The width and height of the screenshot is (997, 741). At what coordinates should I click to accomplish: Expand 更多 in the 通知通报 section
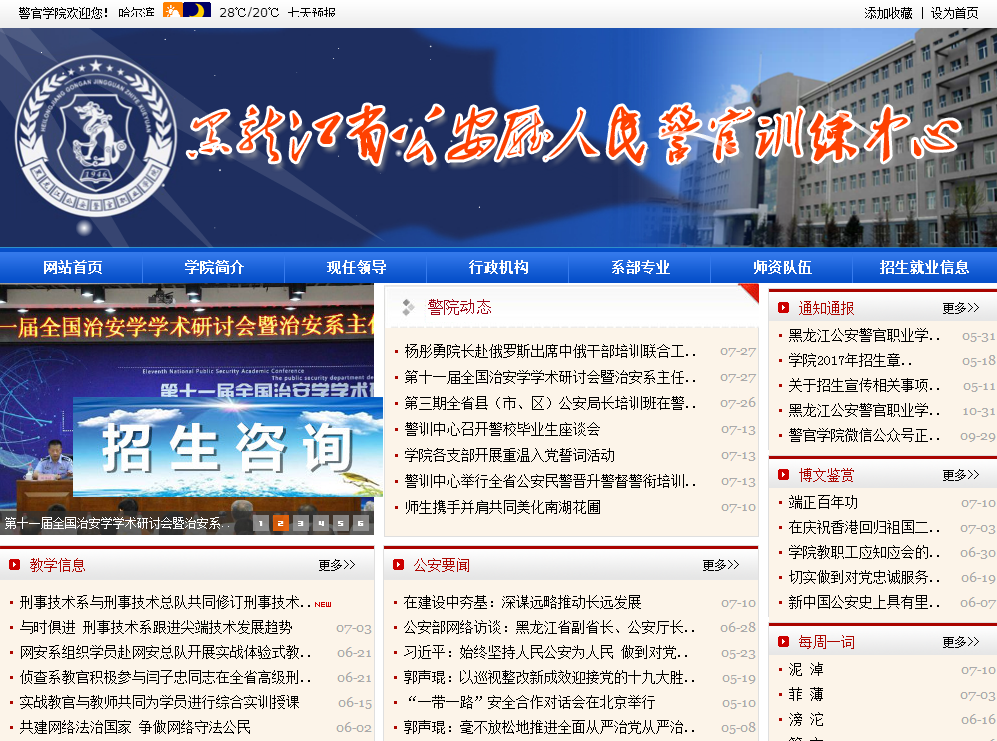960,308
